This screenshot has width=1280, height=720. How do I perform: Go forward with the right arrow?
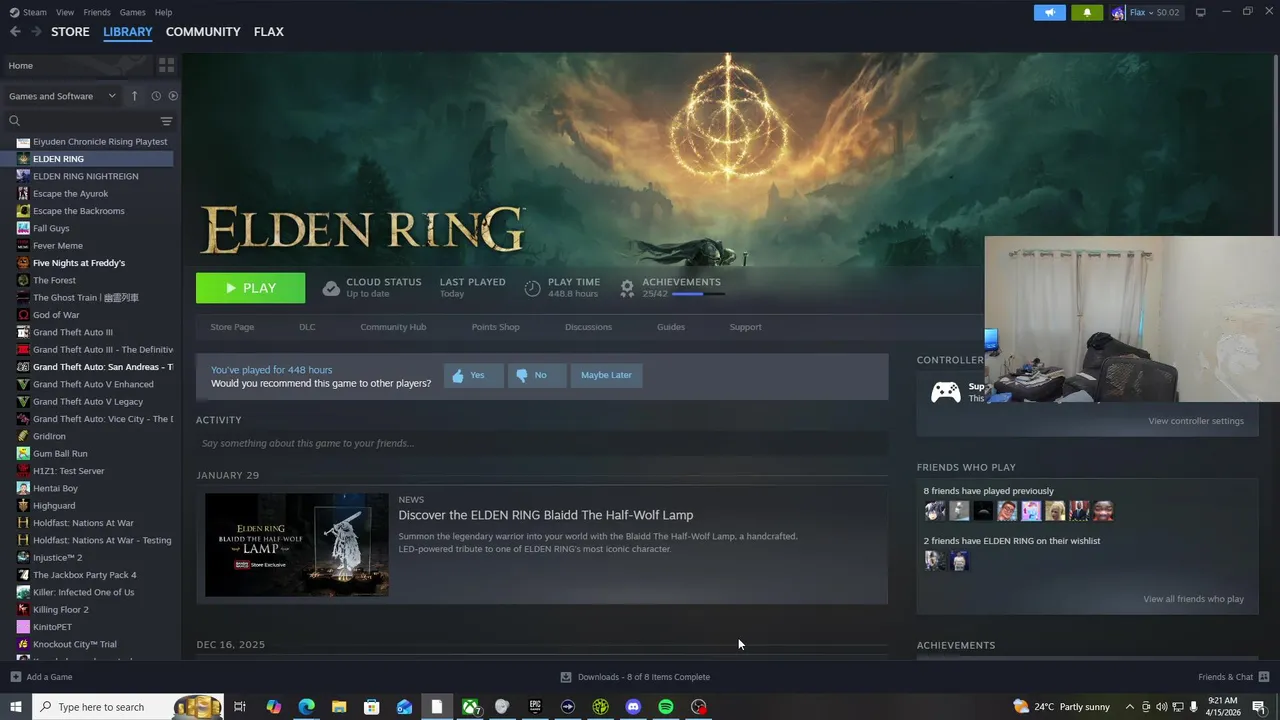pos(36,32)
